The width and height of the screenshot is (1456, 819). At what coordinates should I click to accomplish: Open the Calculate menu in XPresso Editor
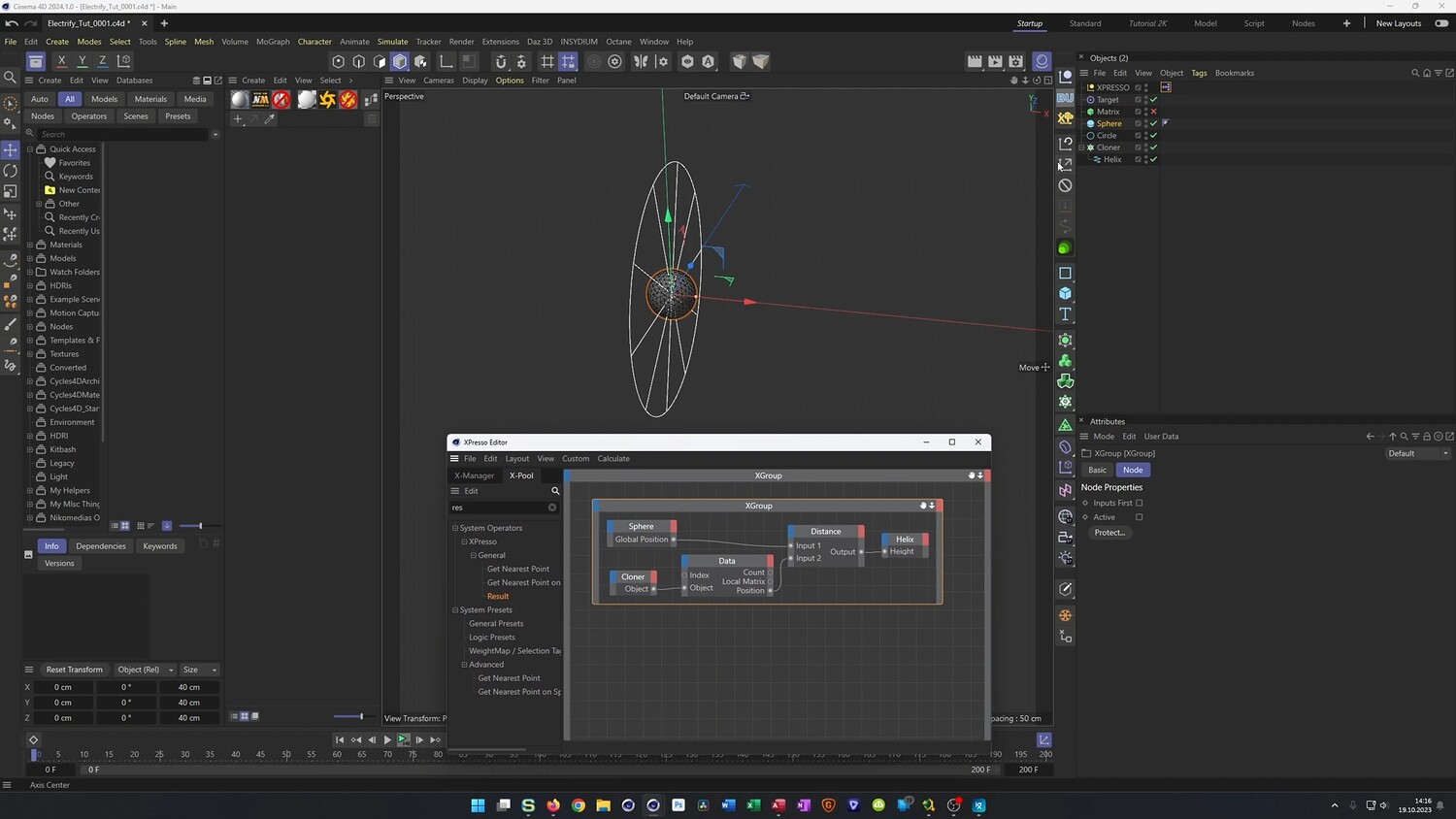[x=613, y=459]
